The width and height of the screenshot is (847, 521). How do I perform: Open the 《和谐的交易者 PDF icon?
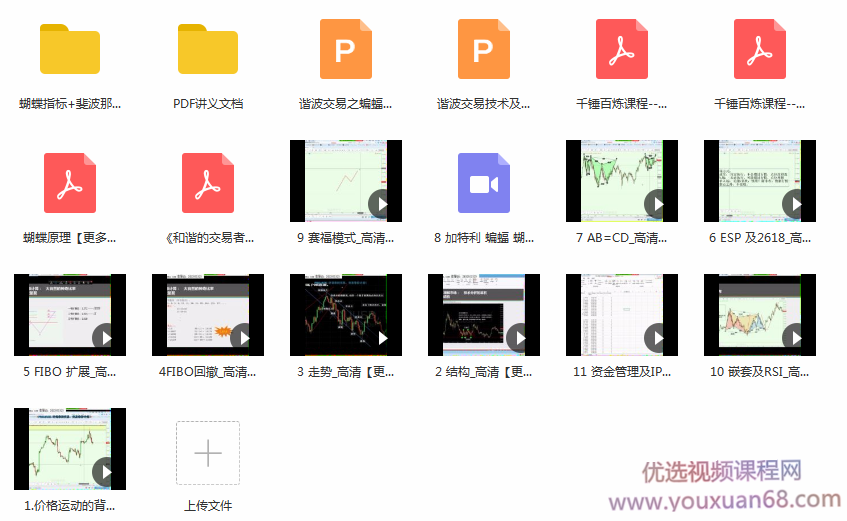coord(208,183)
